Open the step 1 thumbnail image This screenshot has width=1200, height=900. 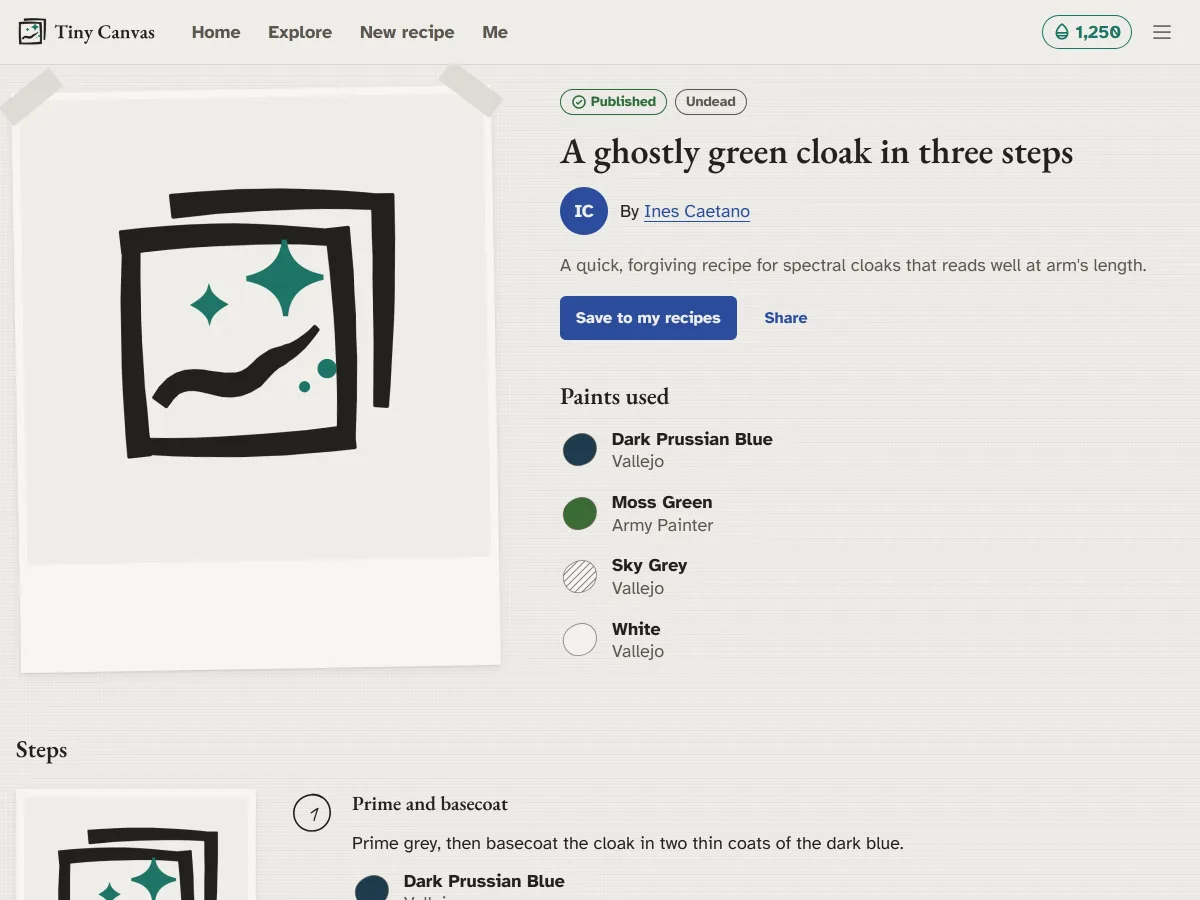[136, 845]
